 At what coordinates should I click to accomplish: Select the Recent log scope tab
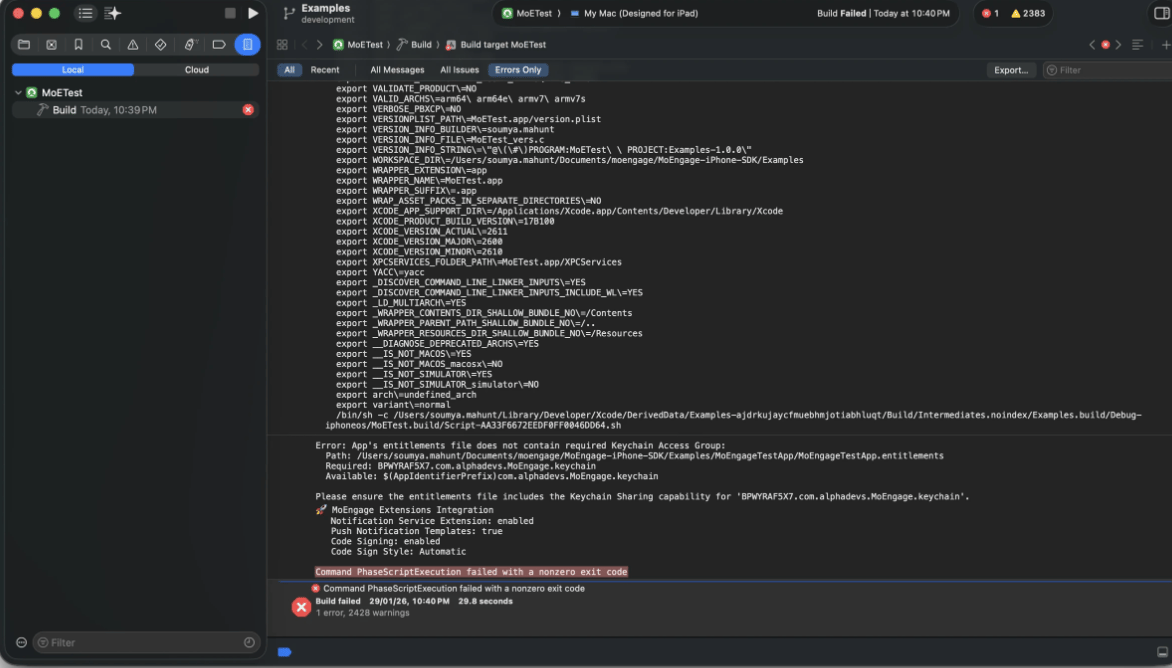[324, 69]
